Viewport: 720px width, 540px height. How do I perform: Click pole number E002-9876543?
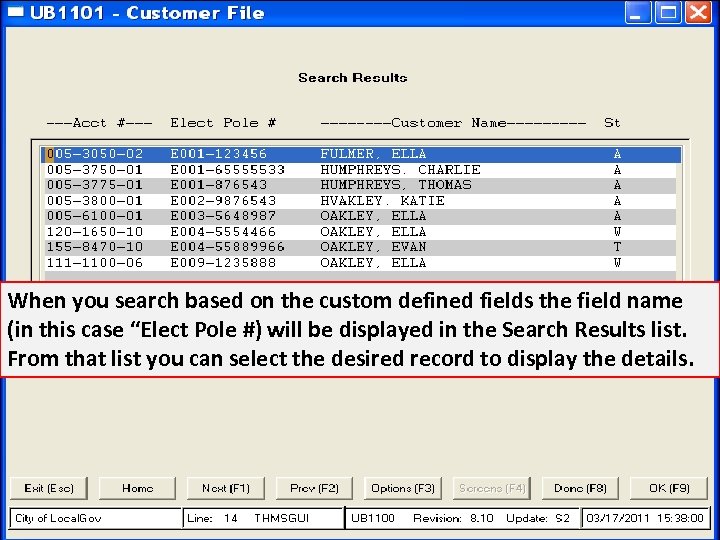223,201
